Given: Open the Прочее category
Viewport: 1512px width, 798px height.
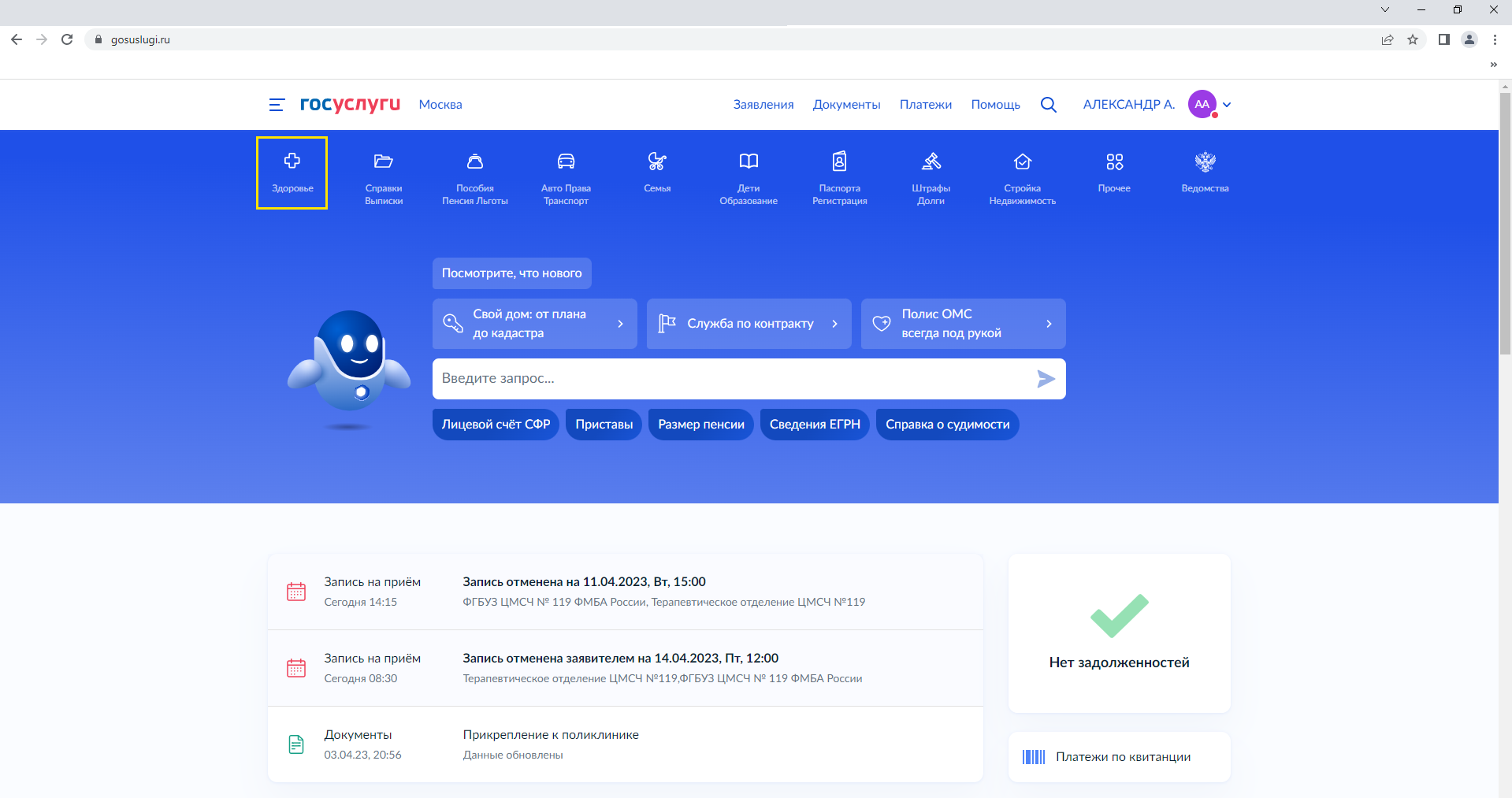Looking at the screenshot, I should (1114, 172).
